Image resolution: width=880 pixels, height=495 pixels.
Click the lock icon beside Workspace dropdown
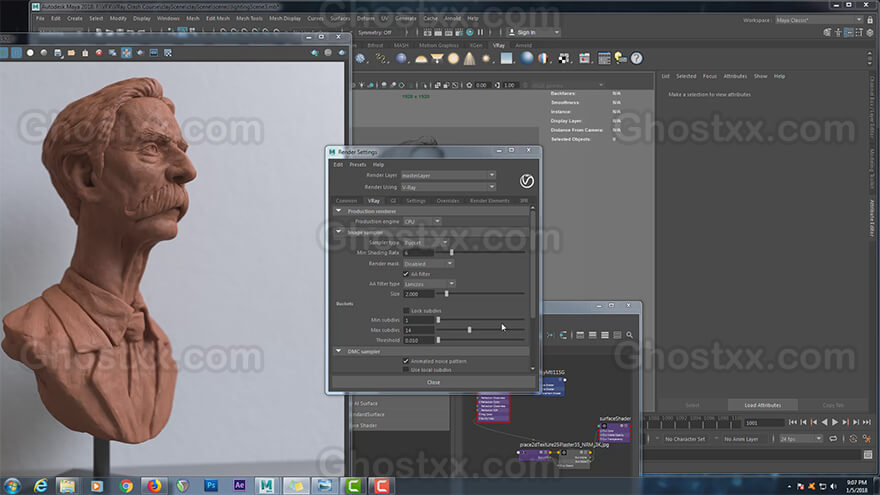point(870,20)
